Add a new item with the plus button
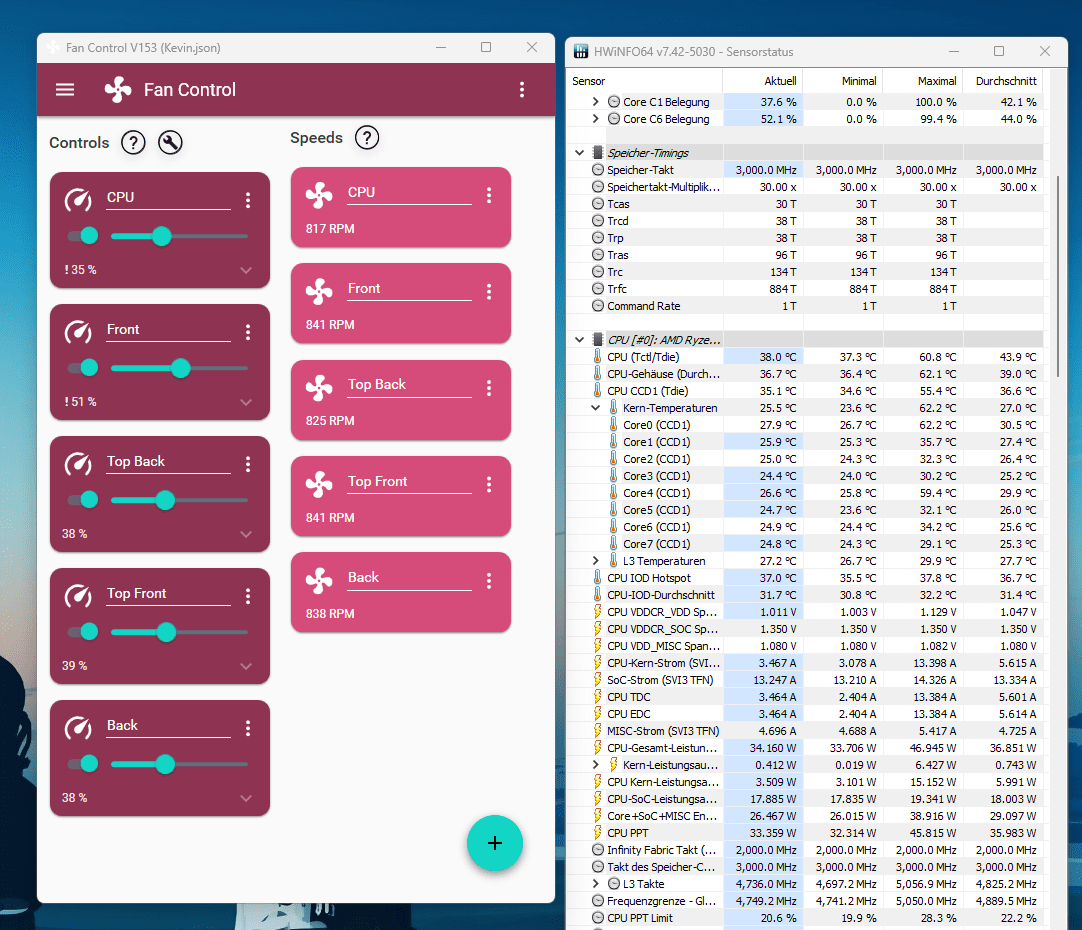The image size is (1082, 930). click(x=495, y=843)
